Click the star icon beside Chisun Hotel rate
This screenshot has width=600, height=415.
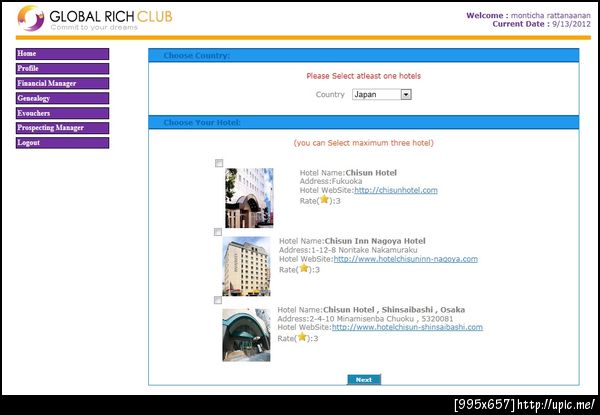click(x=324, y=199)
